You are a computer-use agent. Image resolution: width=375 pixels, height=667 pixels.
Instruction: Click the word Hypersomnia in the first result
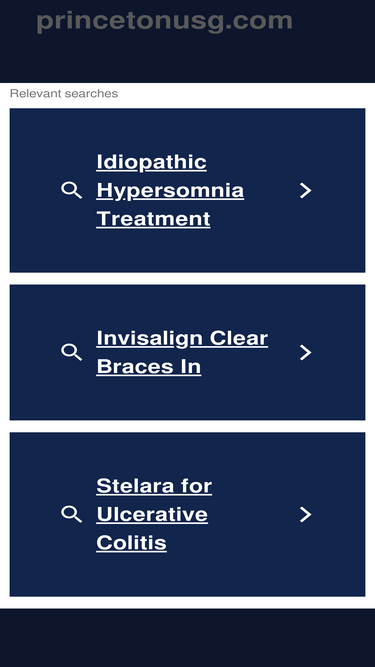pos(170,191)
